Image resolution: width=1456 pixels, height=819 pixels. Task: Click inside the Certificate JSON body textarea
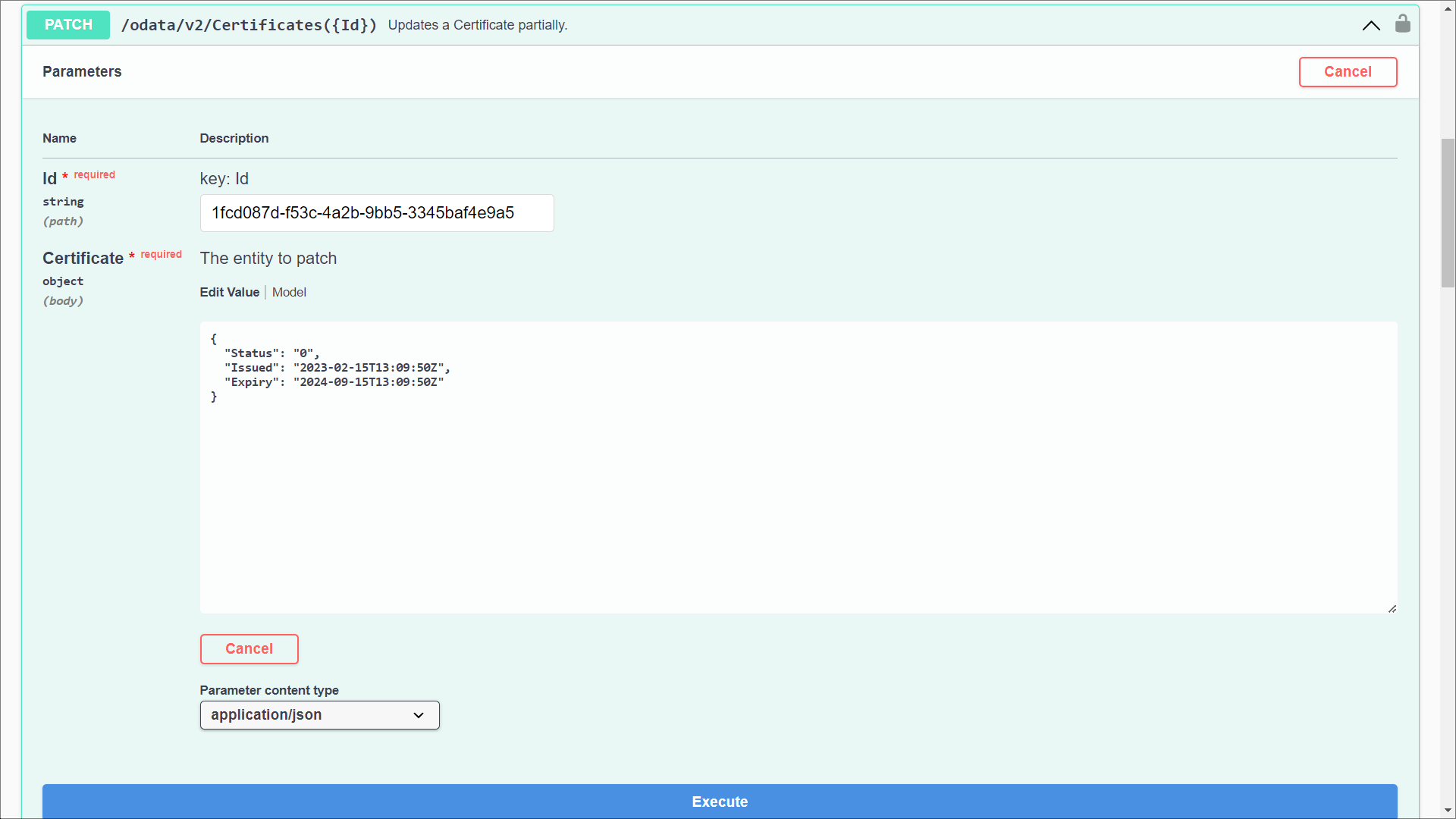click(x=798, y=493)
